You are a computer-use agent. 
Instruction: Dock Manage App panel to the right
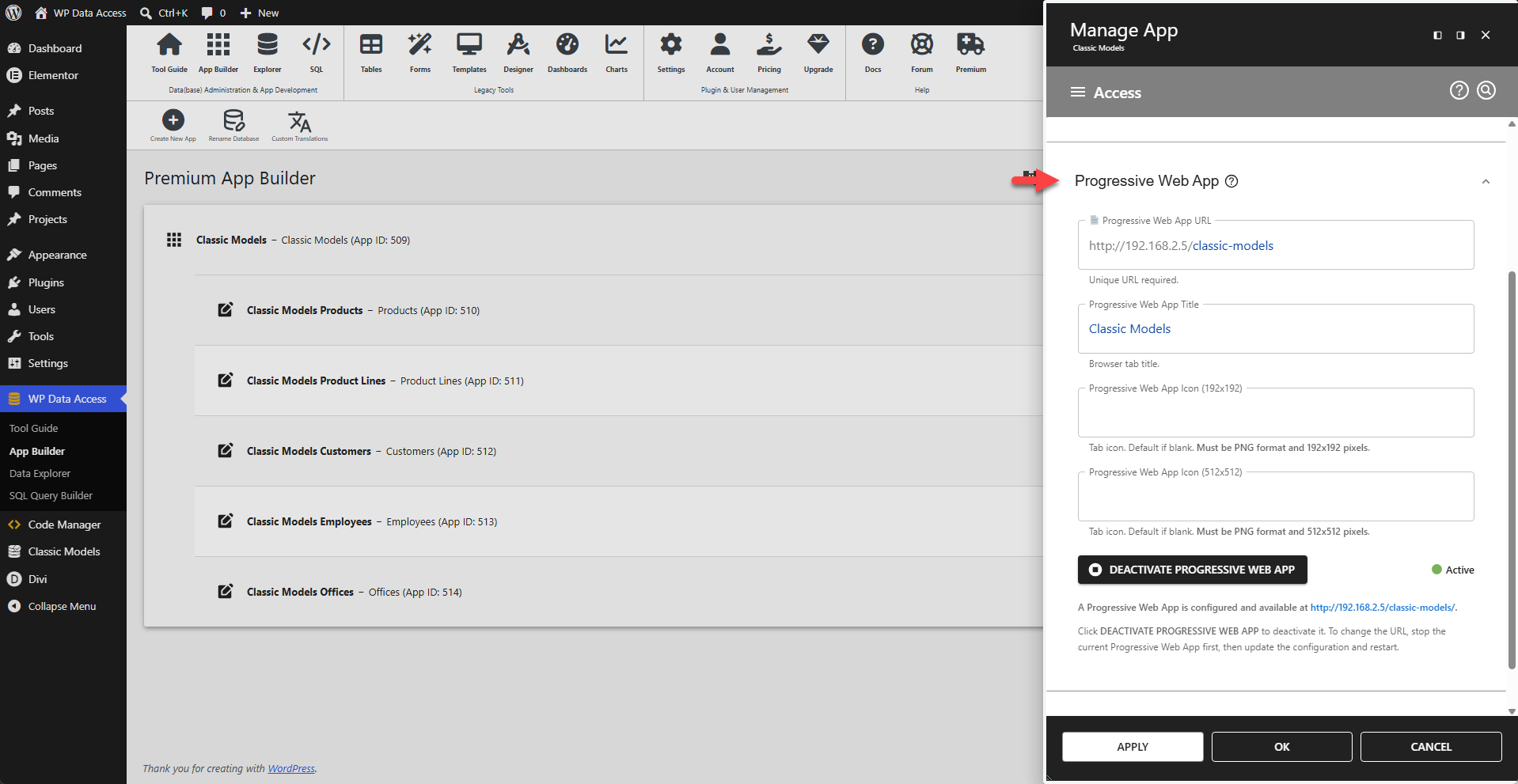tap(1460, 35)
